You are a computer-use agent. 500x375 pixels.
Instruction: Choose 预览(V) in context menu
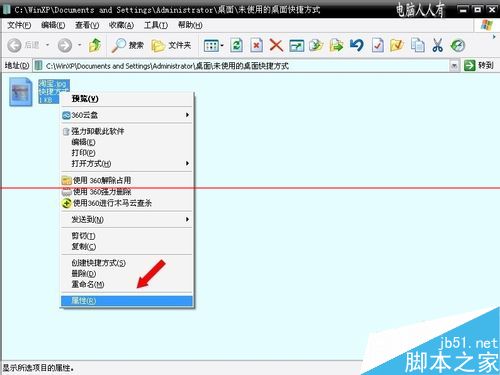(x=127, y=99)
